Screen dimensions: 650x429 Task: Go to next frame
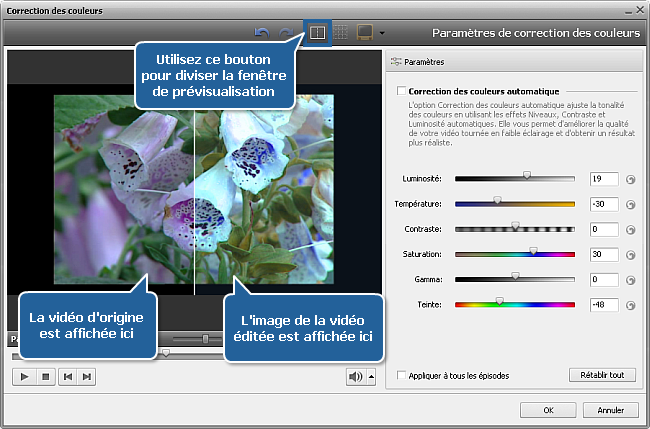pyautogui.click(x=88, y=376)
